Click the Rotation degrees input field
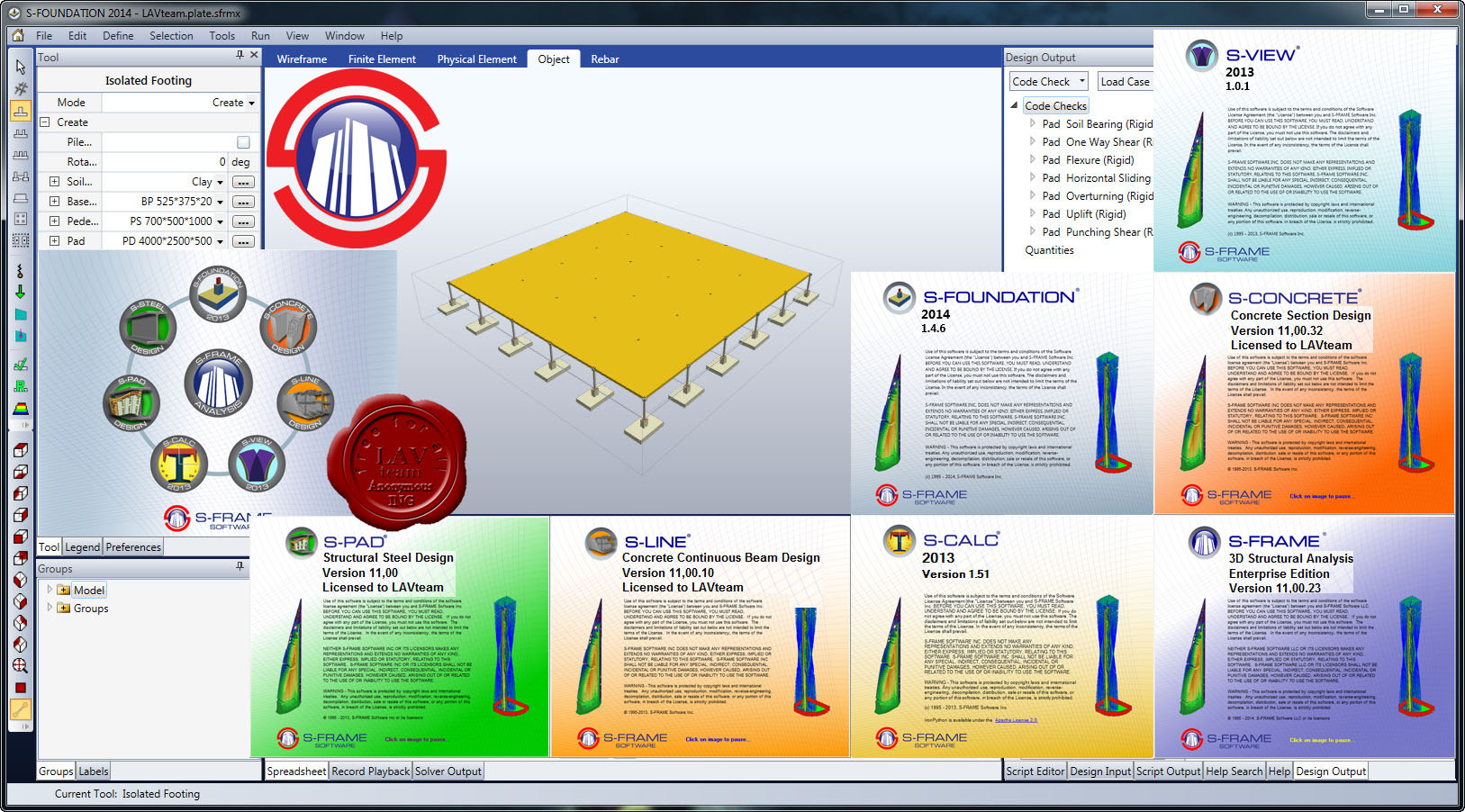Screen dimensions: 1465x812 [x=166, y=162]
